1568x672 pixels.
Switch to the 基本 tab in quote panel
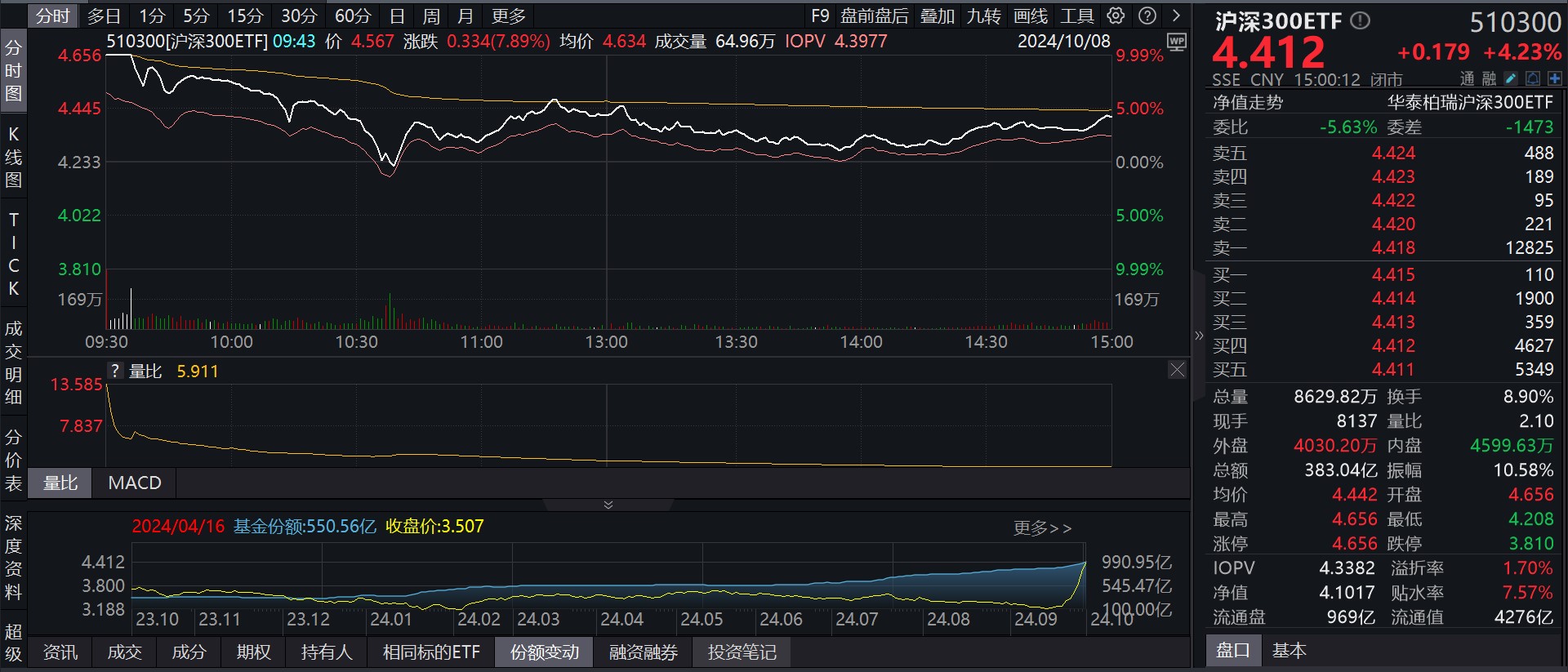pyautogui.click(x=1290, y=651)
